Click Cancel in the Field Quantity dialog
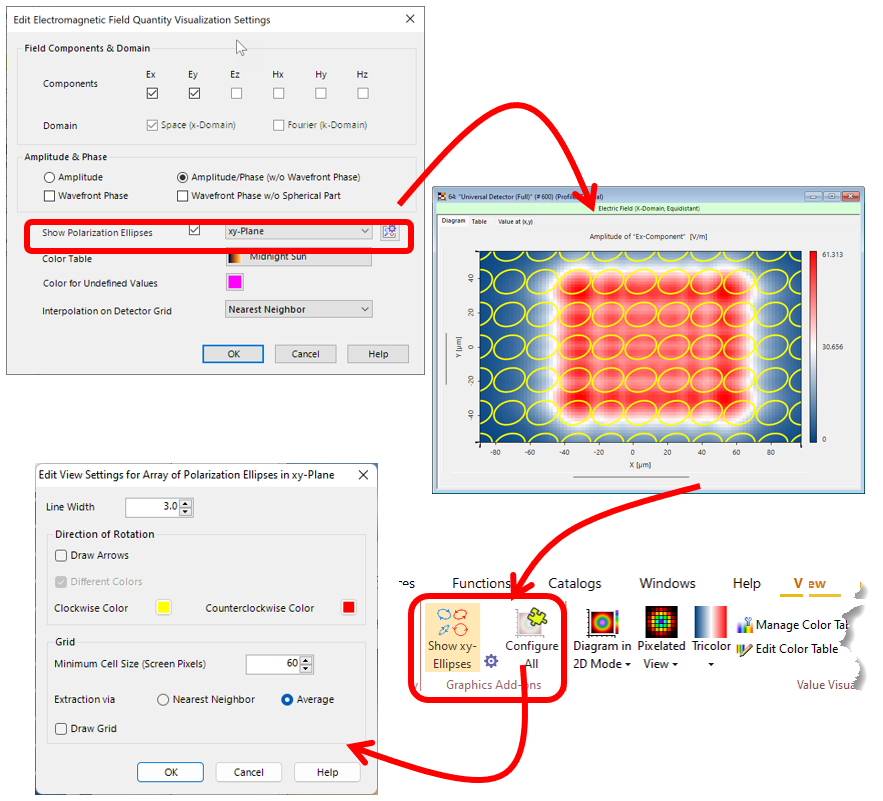The height and width of the screenshot is (801, 883). (305, 354)
